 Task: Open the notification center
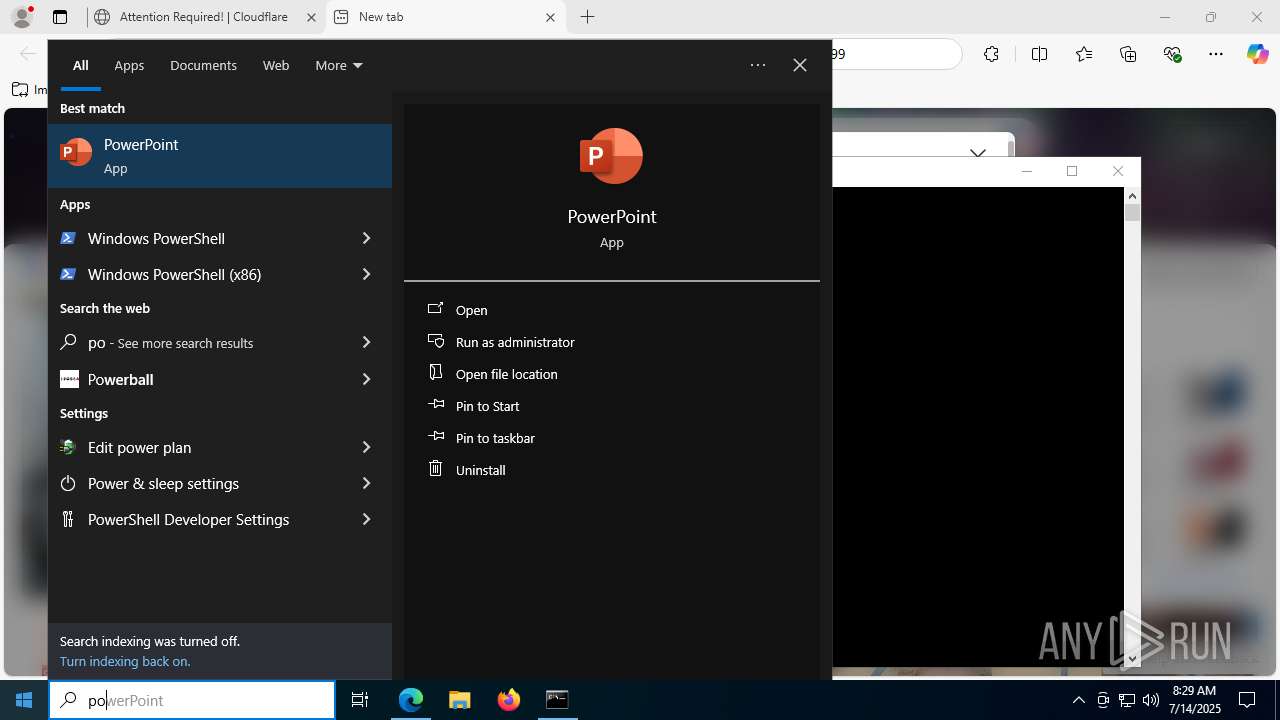coord(1247,700)
